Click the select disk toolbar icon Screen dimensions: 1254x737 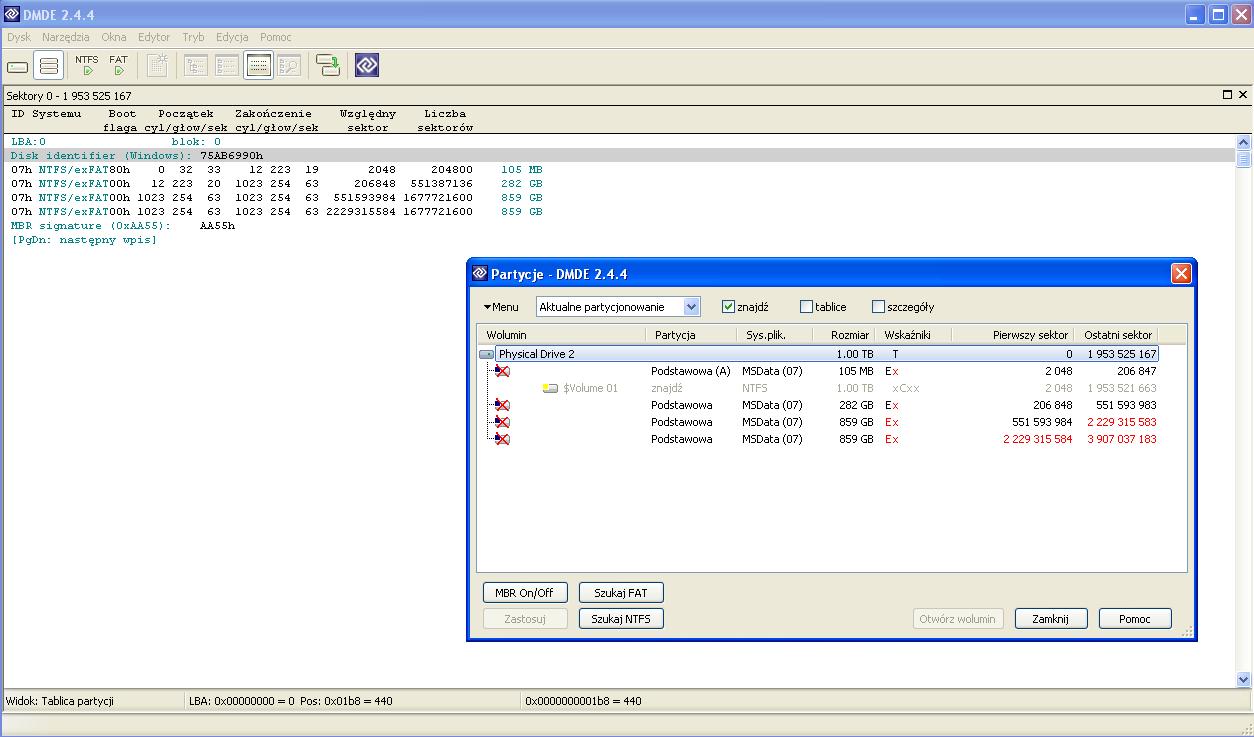[18, 66]
